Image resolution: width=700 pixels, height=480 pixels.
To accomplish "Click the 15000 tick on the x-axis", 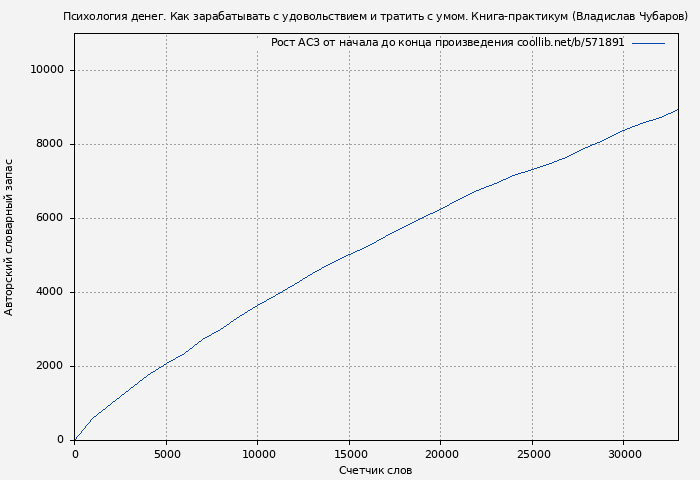I will pyautogui.click(x=349, y=453).
